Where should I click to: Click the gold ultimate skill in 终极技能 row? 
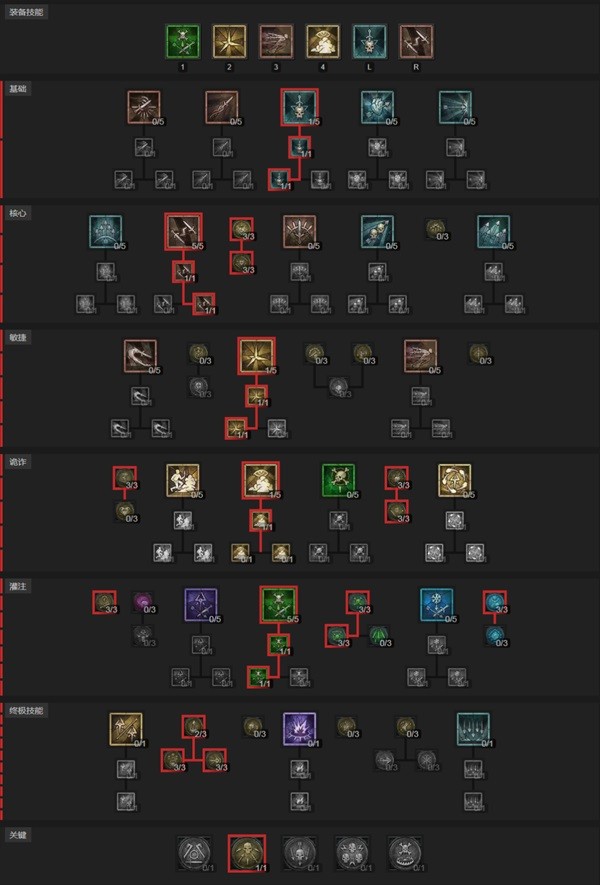point(126,729)
